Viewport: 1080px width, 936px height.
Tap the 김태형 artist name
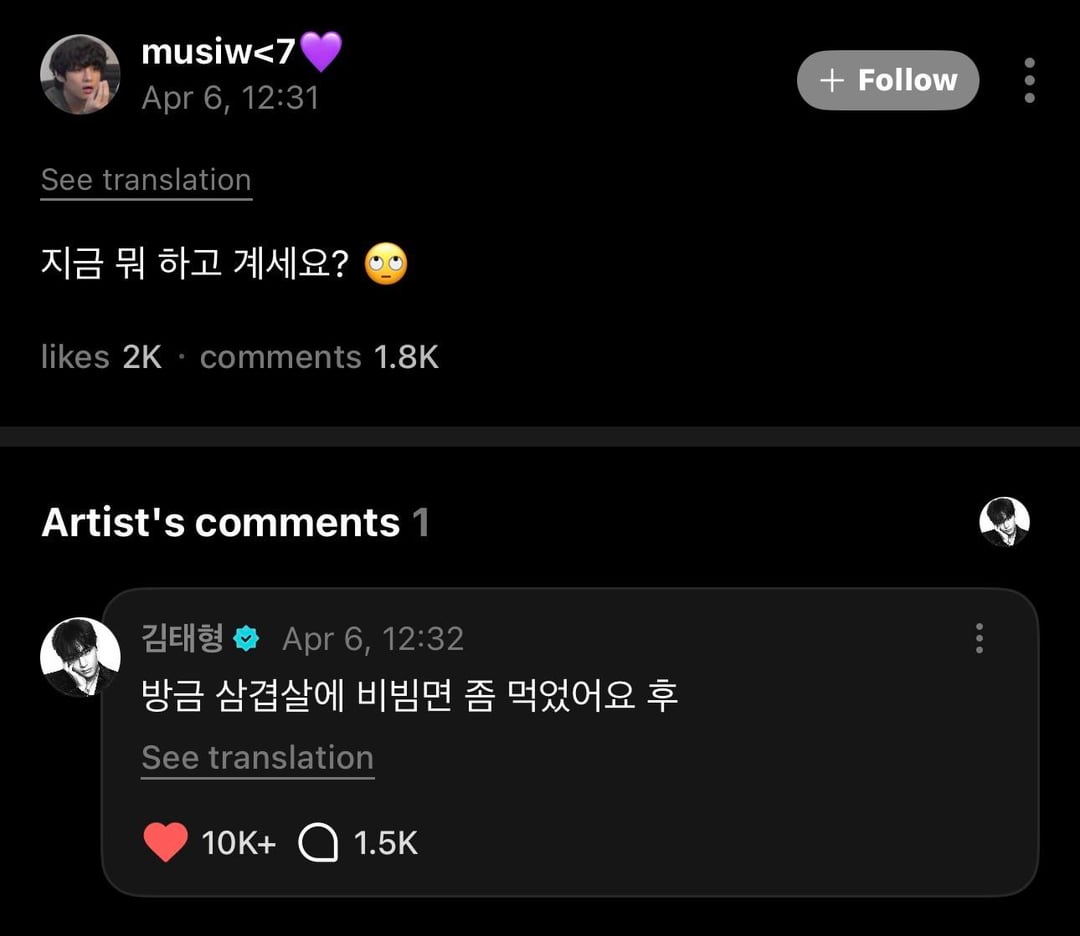(x=183, y=638)
